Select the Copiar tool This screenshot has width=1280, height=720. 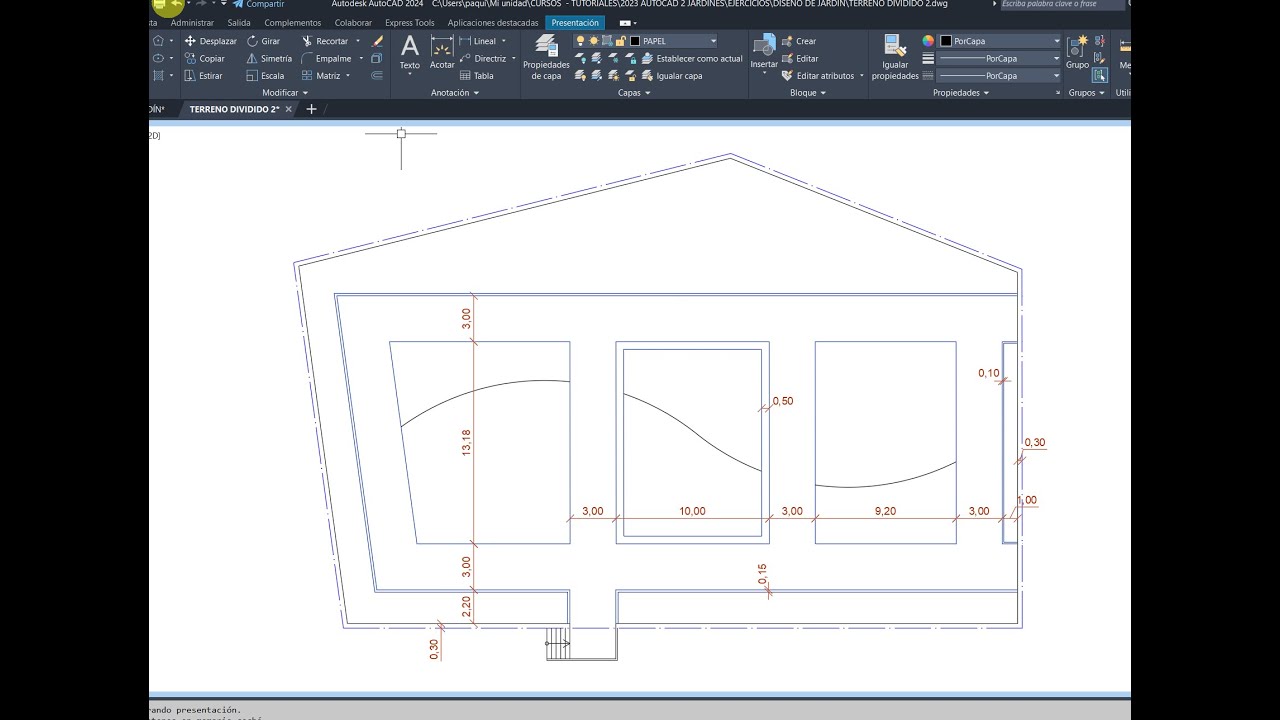tap(204, 58)
